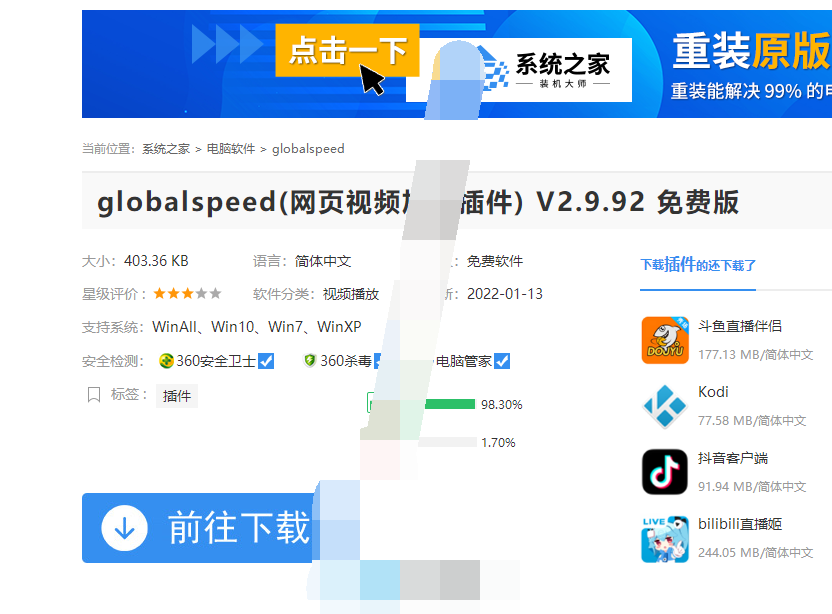The image size is (832, 614).
Task: Click the green 360杀毒 shield icon
Action: (x=310, y=361)
